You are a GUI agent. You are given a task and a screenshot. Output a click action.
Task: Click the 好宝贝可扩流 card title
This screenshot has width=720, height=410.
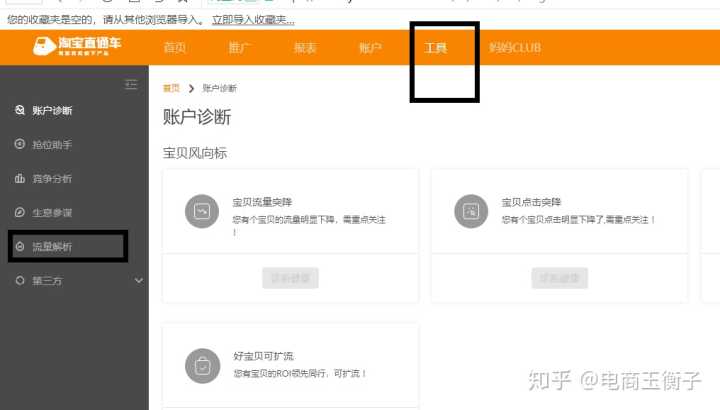pyautogui.click(x=264, y=356)
